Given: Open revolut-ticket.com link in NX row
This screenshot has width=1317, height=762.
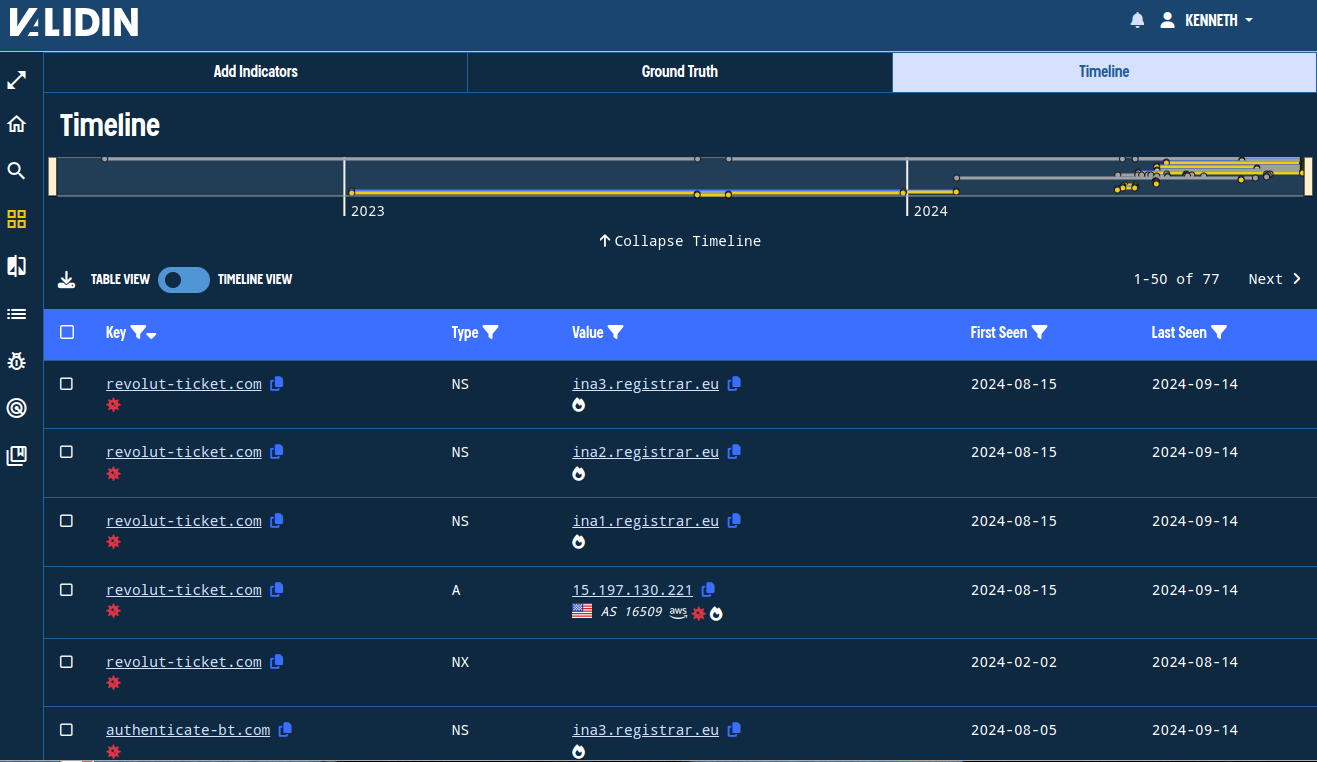Looking at the screenshot, I should (184, 662).
